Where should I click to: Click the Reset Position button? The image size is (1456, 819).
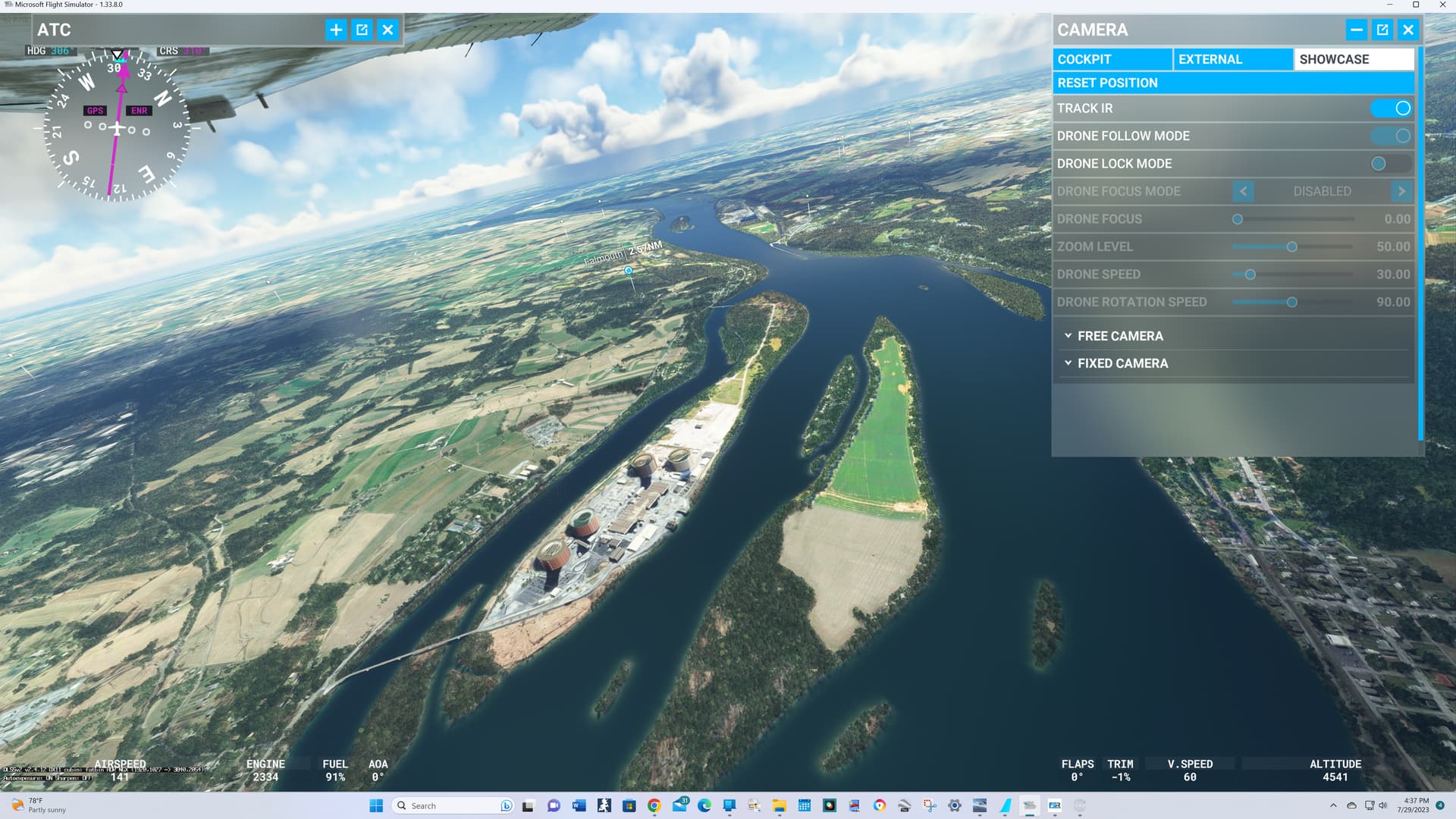[x=1233, y=83]
